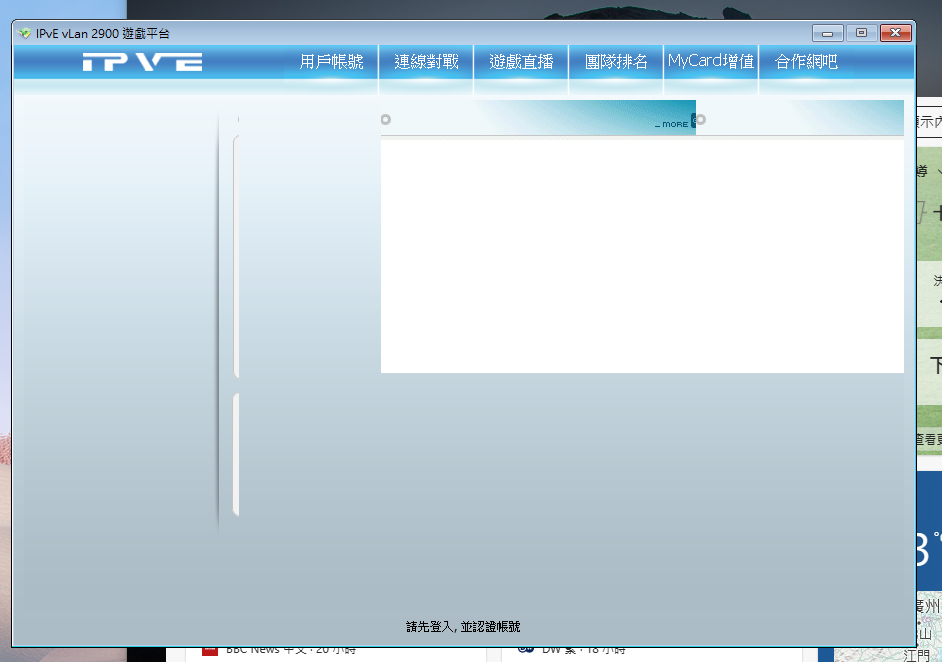Minimize the IPvE vLan 2900 window
This screenshot has width=942, height=662.
(x=827, y=33)
